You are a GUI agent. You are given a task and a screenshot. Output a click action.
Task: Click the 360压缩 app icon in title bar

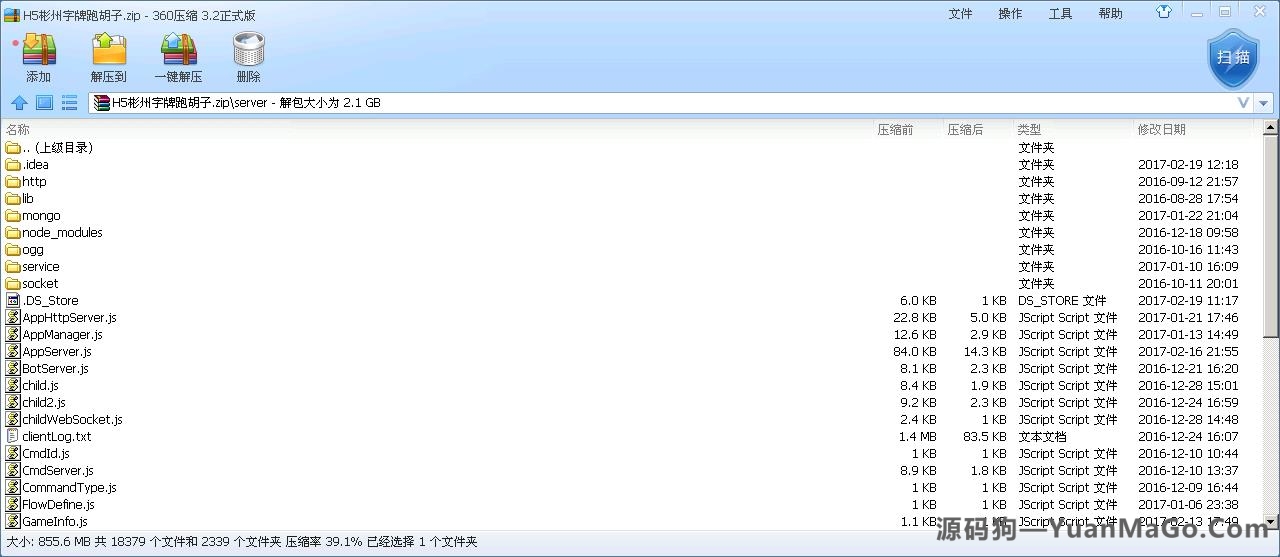12,15
